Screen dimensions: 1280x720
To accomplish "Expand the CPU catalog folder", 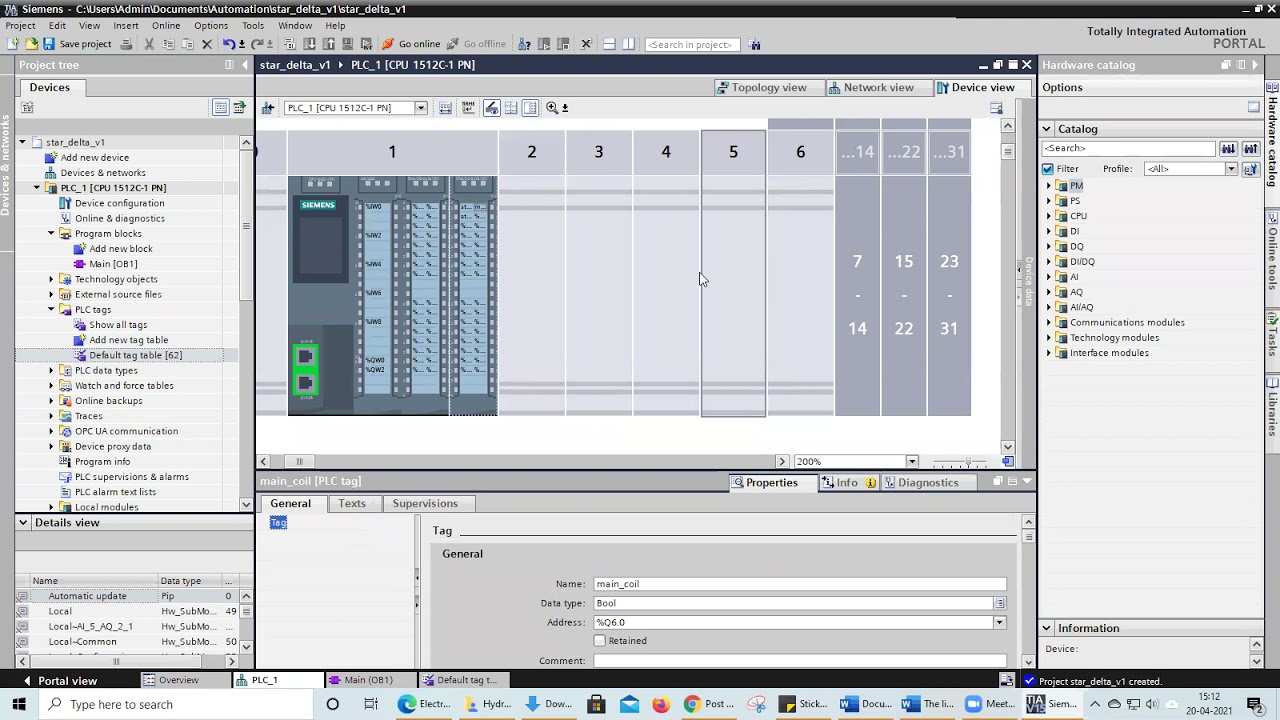I will click(x=1050, y=216).
